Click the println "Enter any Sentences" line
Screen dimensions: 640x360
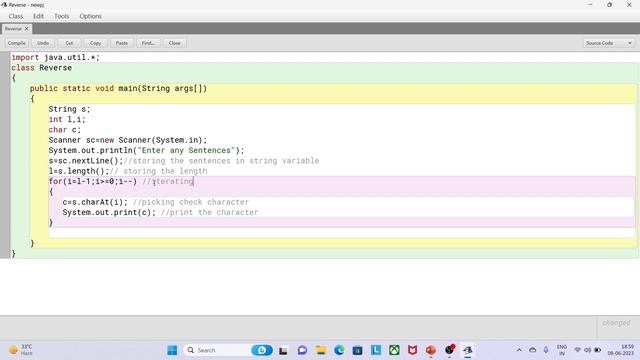tap(147, 151)
